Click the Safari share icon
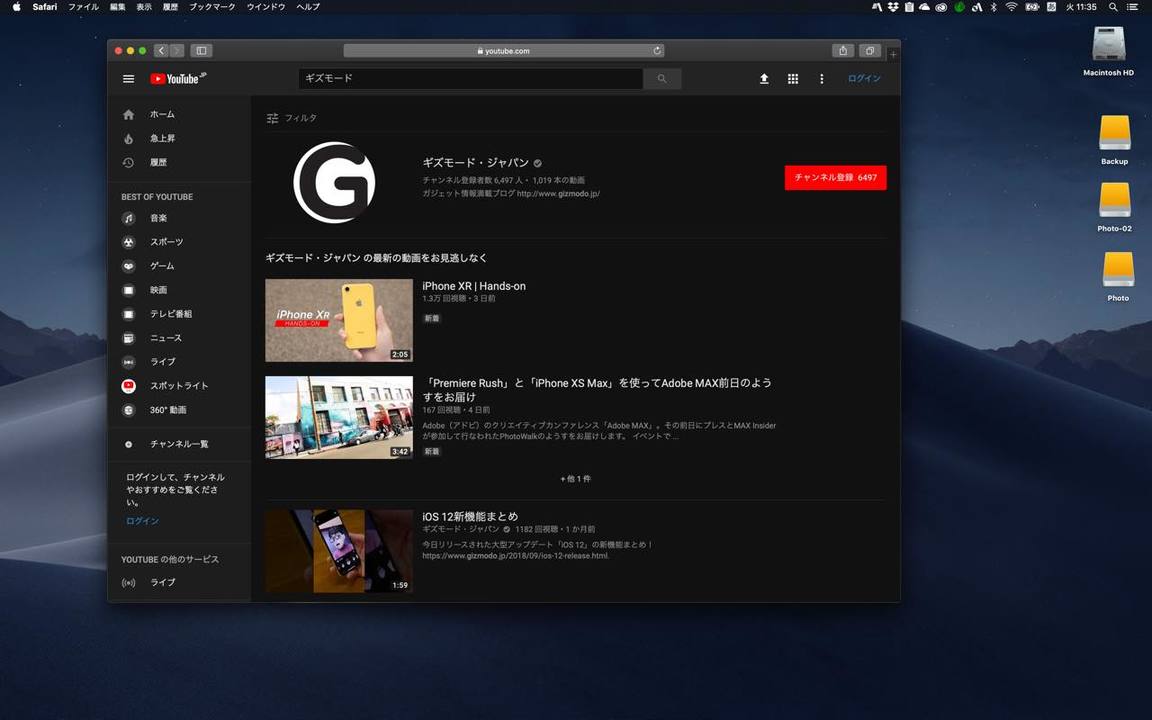Screen dimensions: 1152x720 tap(843, 51)
